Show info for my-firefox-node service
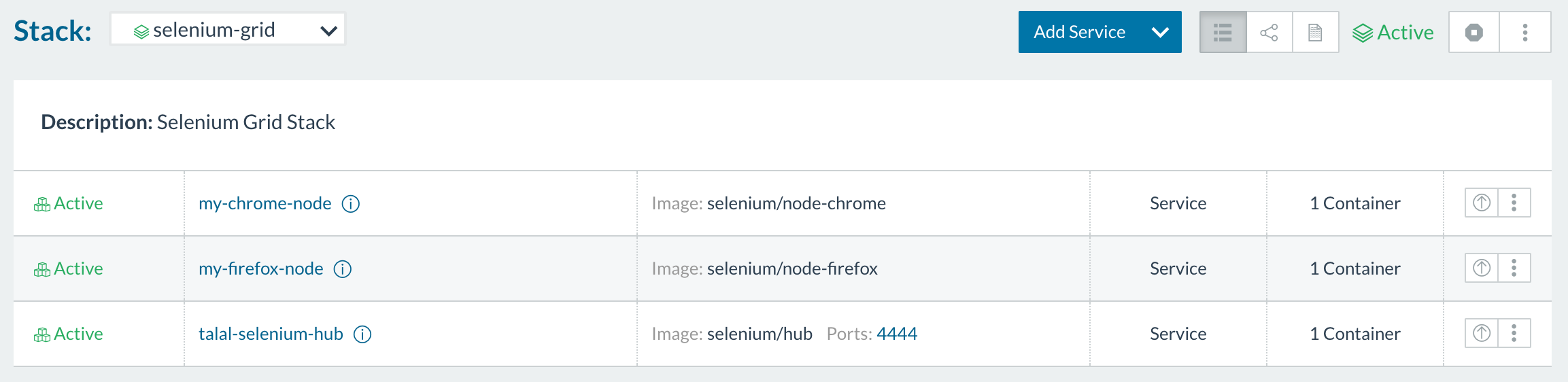The image size is (1568, 382). coord(343,269)
